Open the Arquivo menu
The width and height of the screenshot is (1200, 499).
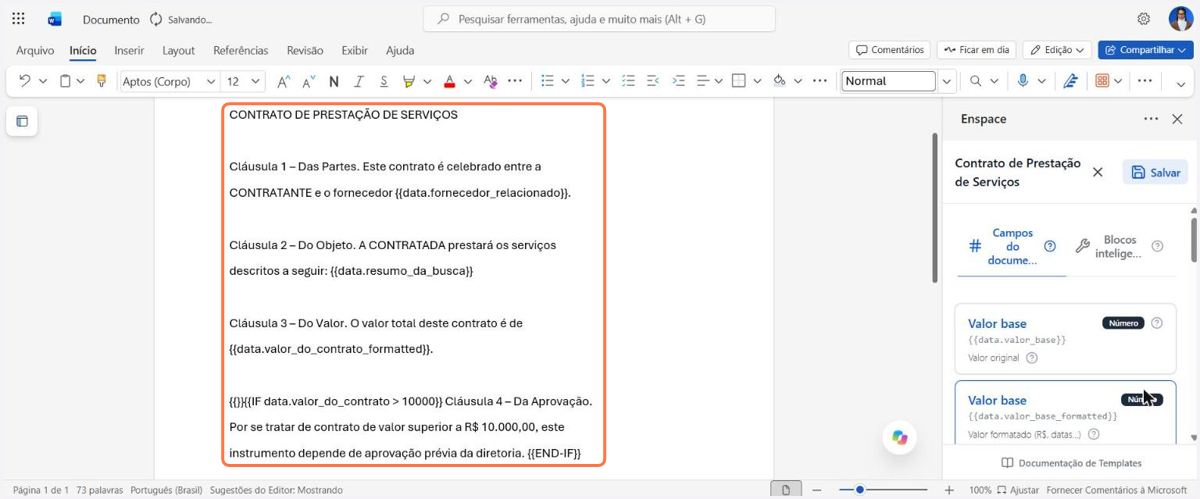[35, 50]
